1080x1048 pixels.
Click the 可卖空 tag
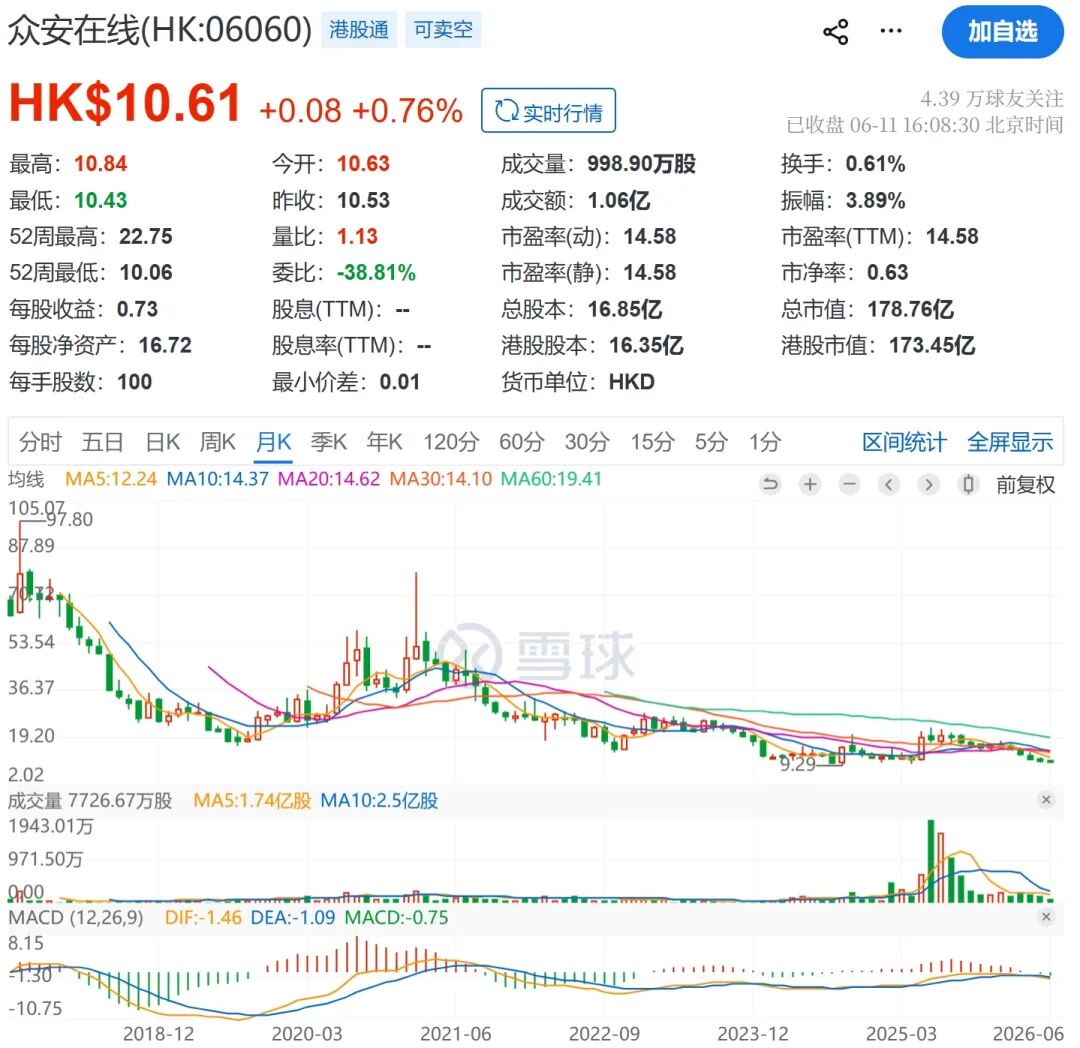click(x=443, y=30)
